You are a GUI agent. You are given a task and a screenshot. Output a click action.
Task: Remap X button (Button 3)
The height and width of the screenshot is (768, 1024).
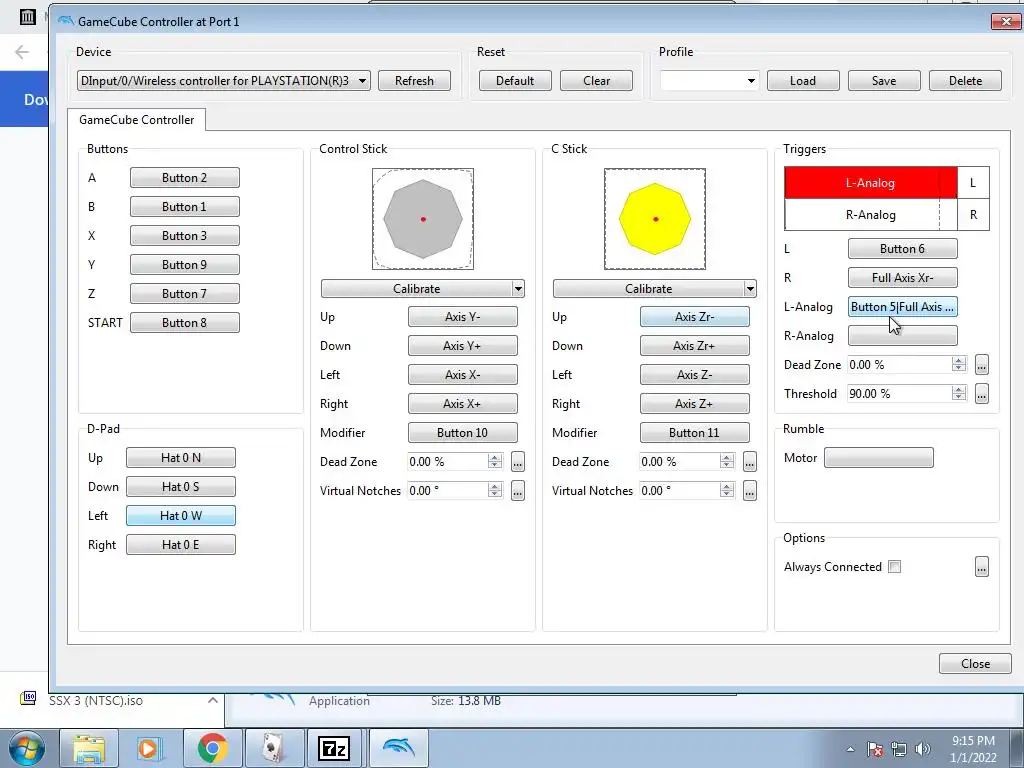tap(184, 236)
